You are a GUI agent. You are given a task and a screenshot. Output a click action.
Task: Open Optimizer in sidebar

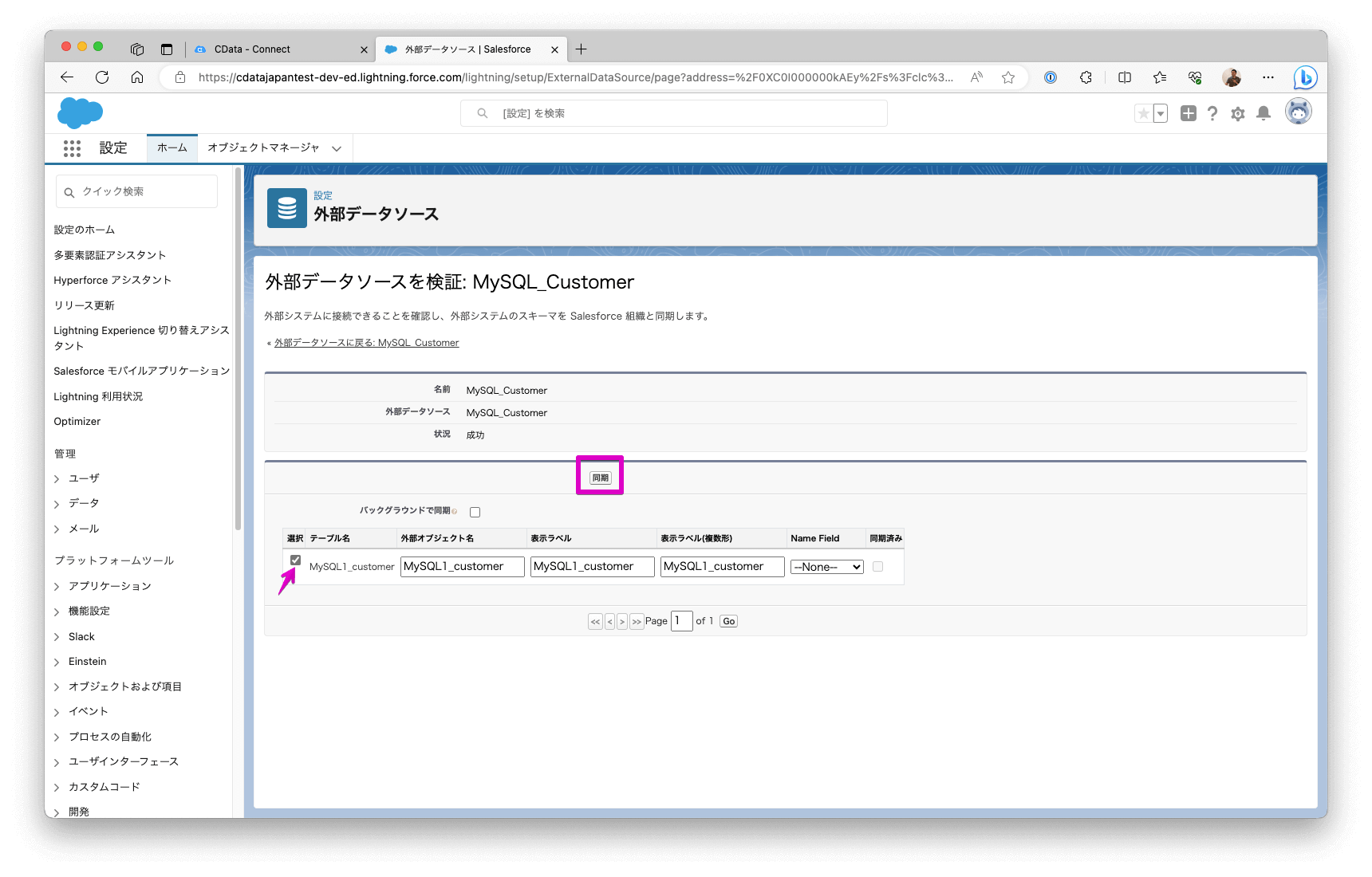click(77, 421)
